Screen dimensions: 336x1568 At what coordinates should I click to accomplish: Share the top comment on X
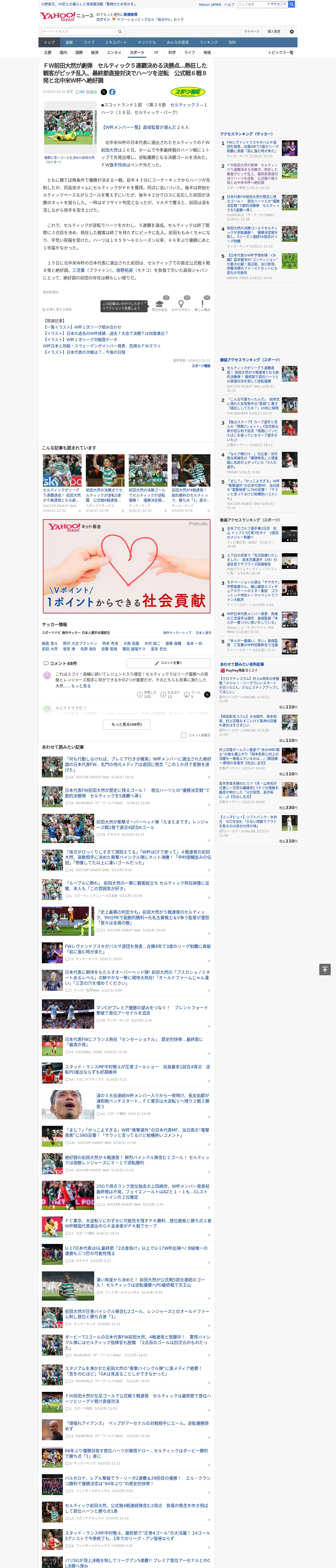(x=207, y=695)
